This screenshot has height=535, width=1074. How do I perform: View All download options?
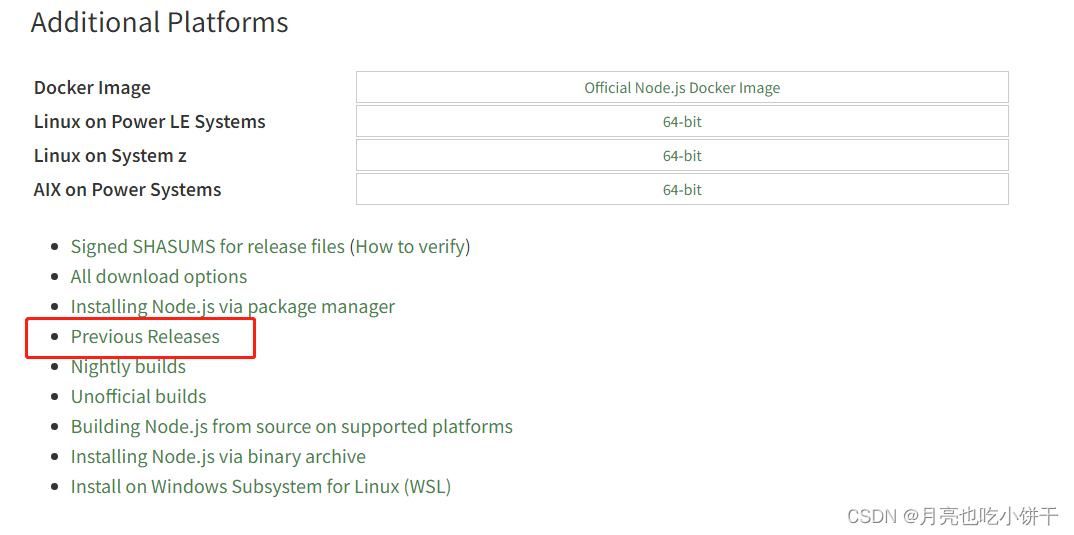coord(159,277)
